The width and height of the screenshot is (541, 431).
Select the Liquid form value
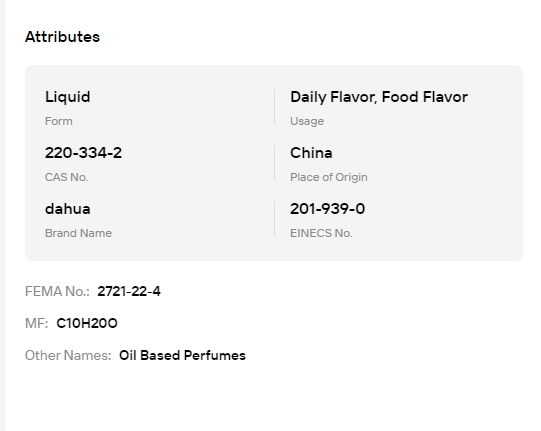pos(68,97)
